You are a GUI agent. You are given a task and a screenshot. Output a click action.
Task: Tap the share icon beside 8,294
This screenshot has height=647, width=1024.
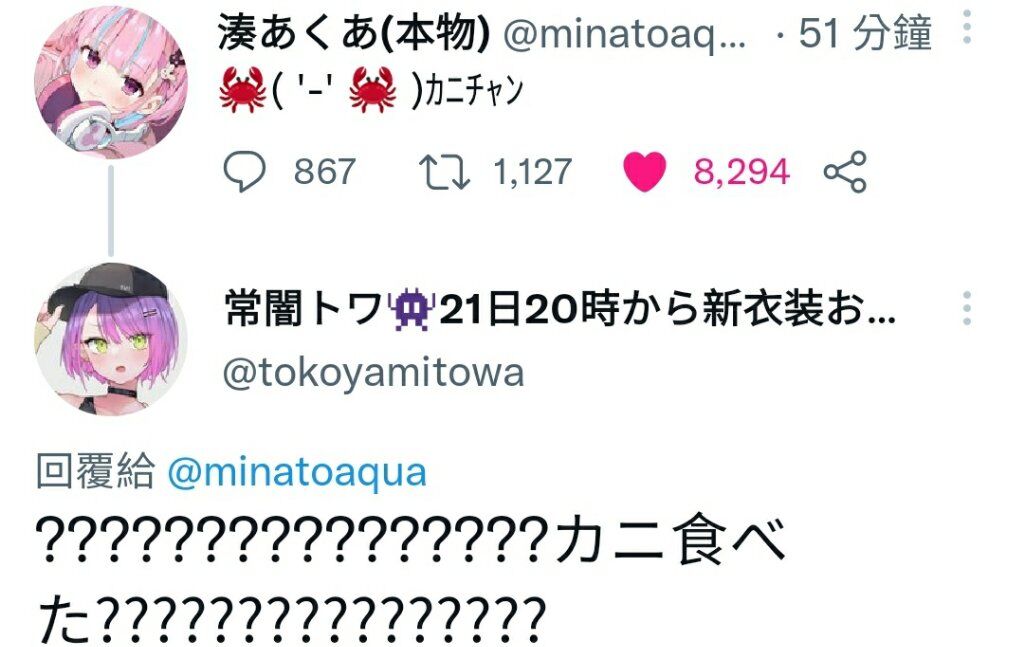point(845,172)
